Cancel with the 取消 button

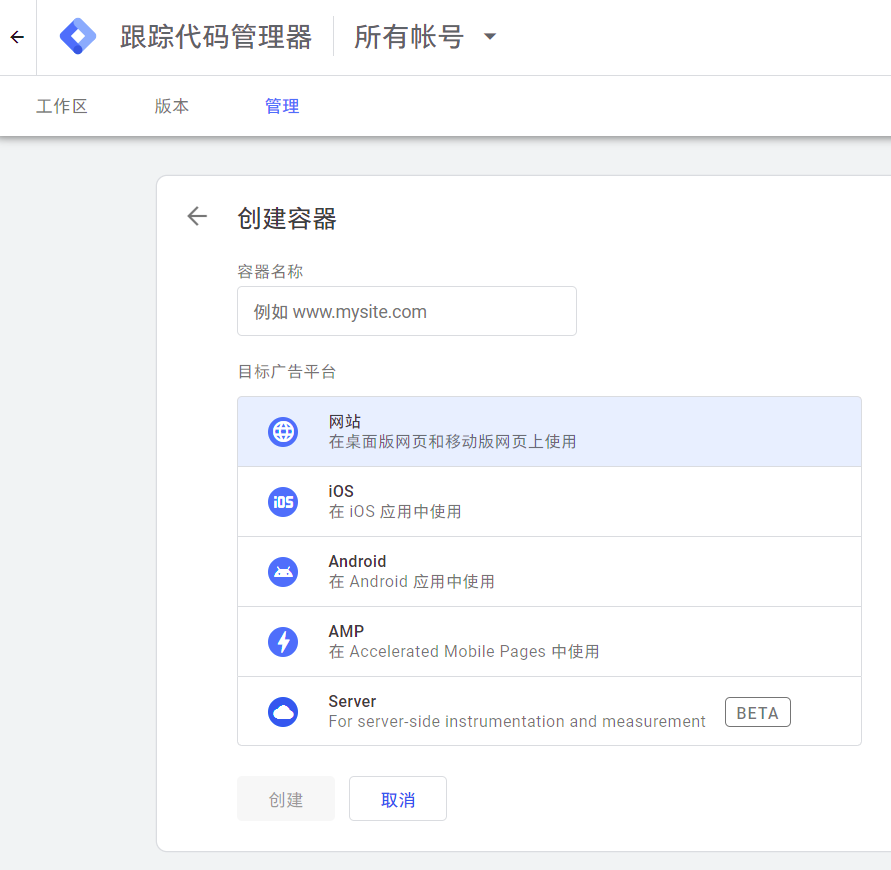click(x=398, y=798)
